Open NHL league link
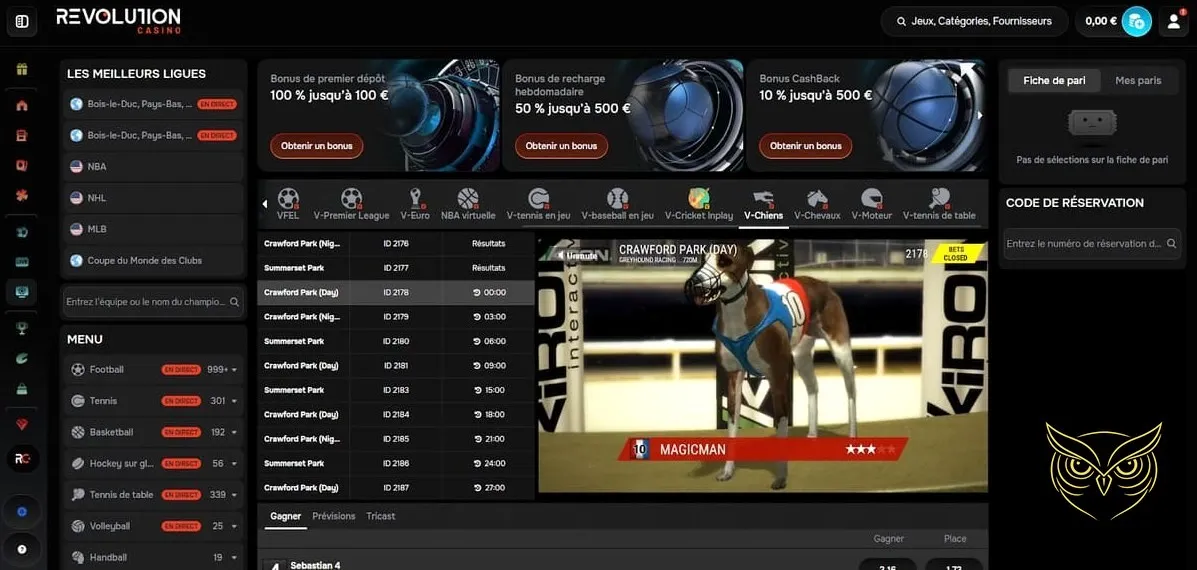Screen dimensions: 1197x570 tap(153, 198)
